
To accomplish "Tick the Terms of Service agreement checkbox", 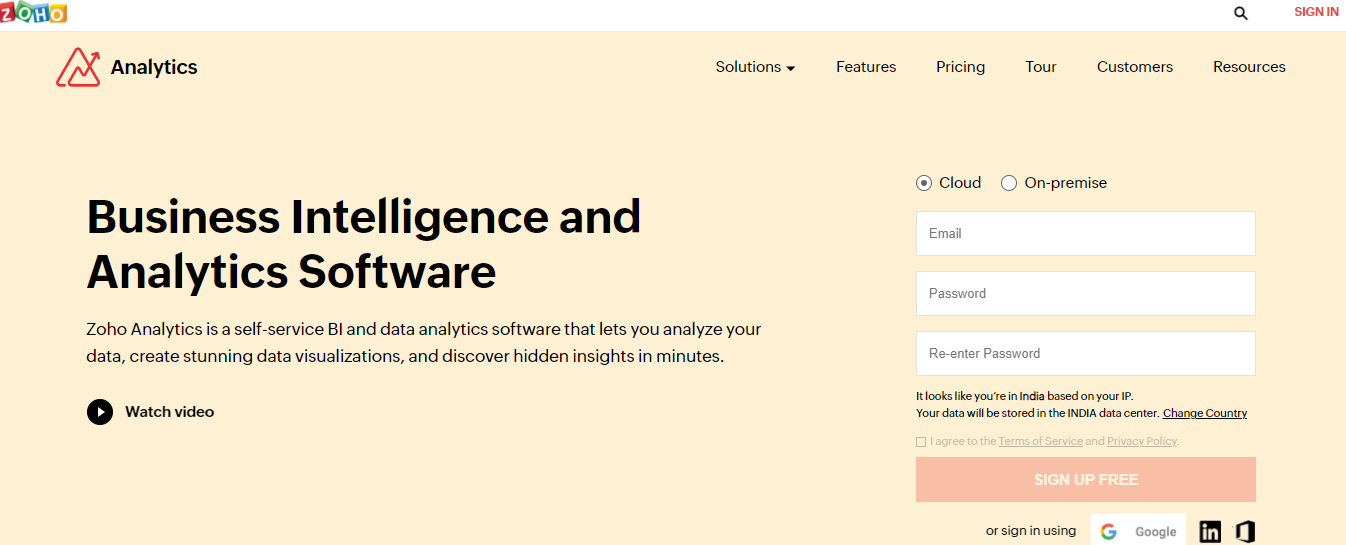I will [921, 442].
